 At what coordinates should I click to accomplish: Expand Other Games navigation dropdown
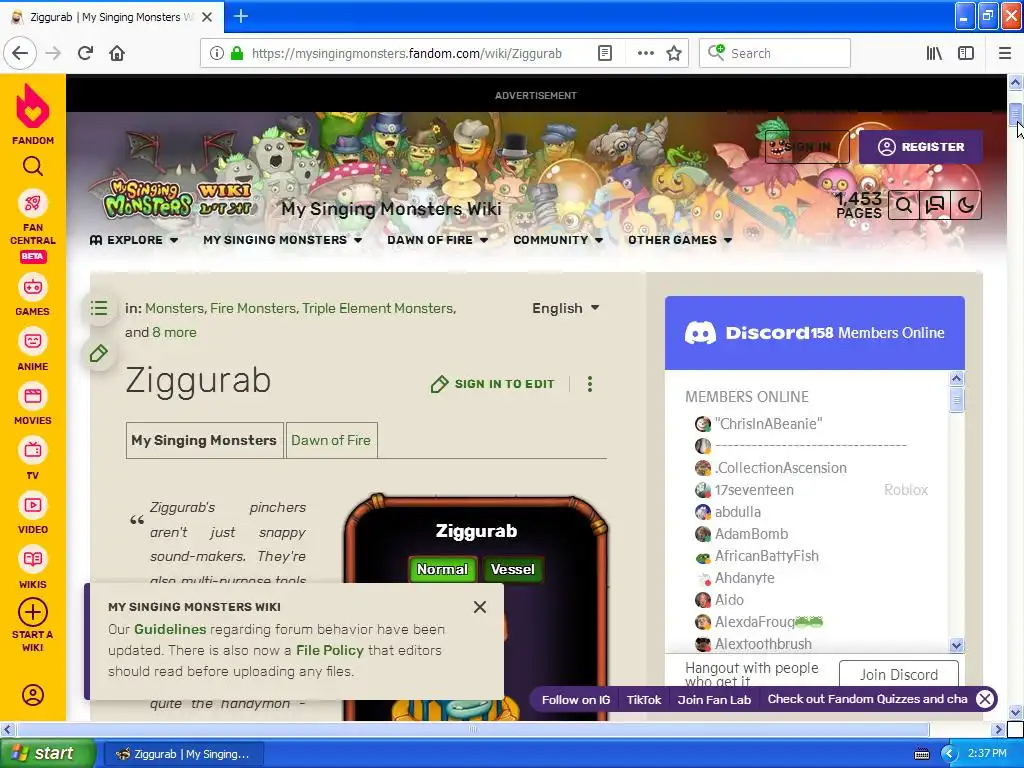[x=680, y=240]
